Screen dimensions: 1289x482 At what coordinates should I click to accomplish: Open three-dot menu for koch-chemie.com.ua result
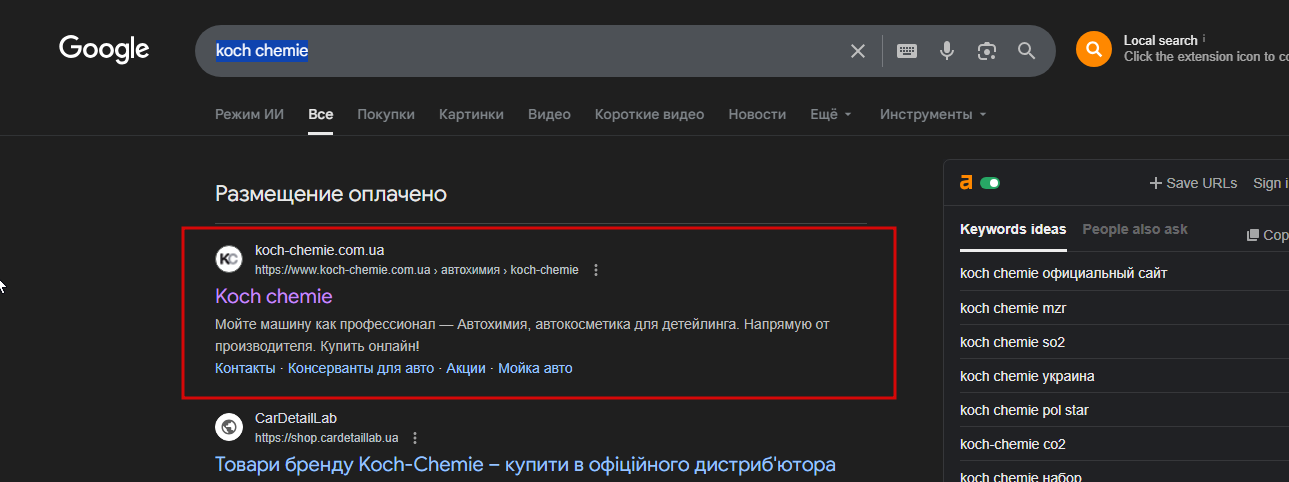[596, 270]
